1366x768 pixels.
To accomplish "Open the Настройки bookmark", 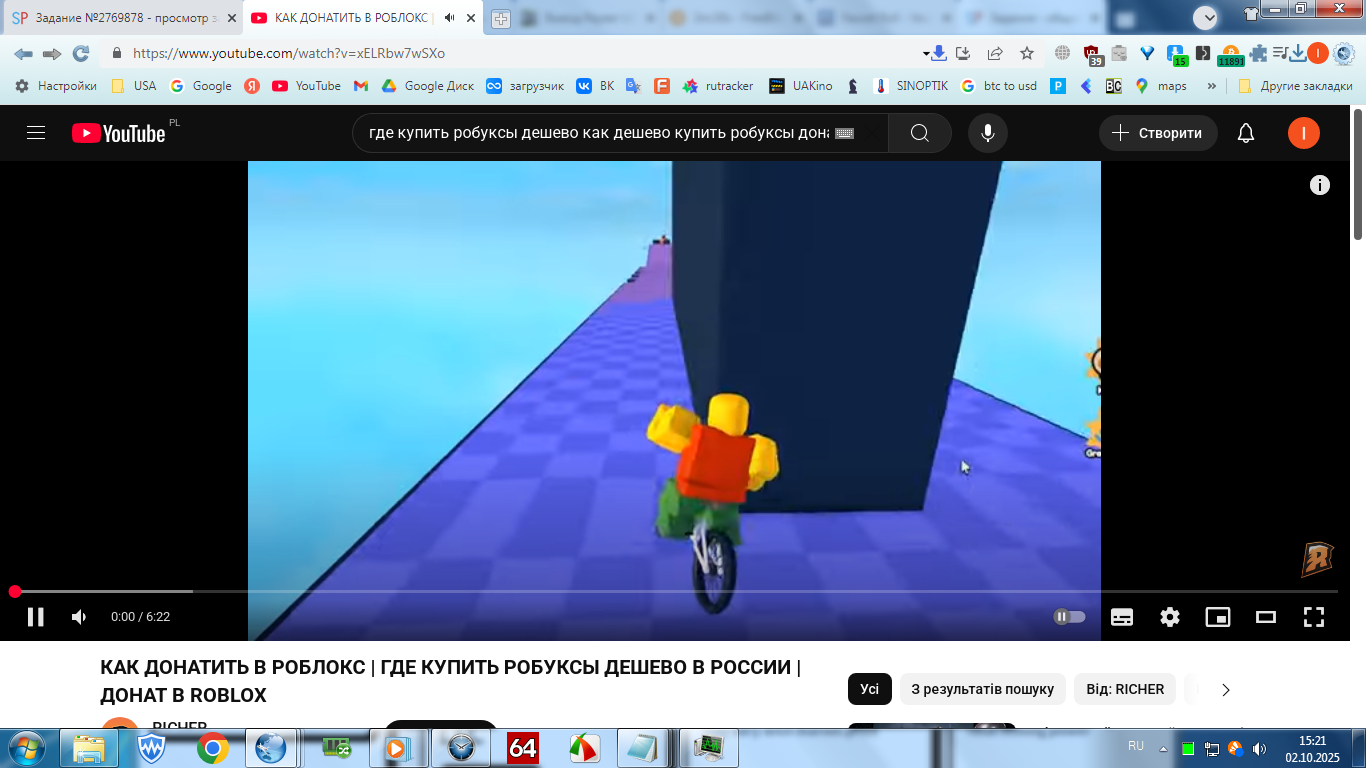I will pyautogui.click(x=56, y=86).
